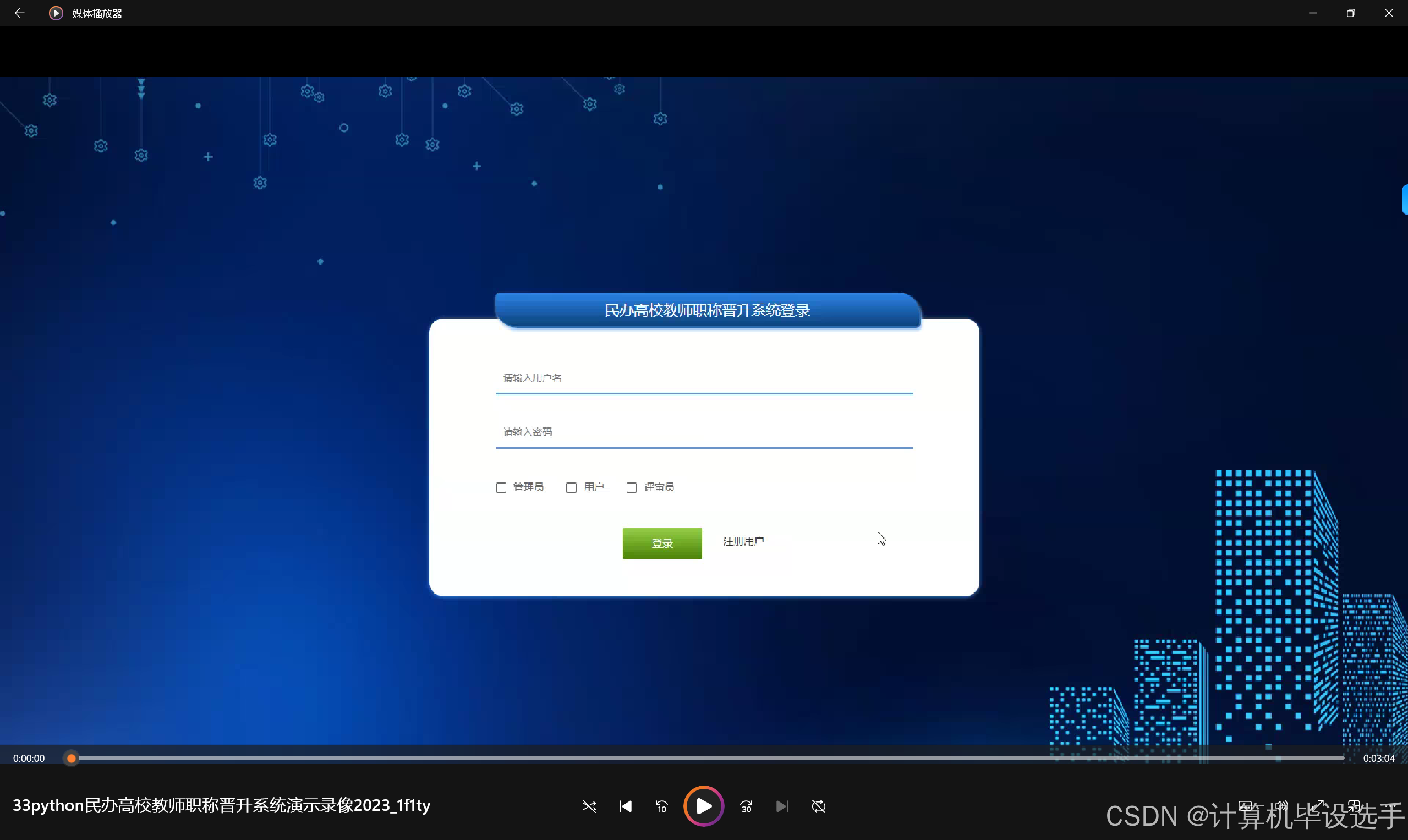Screen dimensions: 1408x840
Task: Click the next track button
Action: 782,806
